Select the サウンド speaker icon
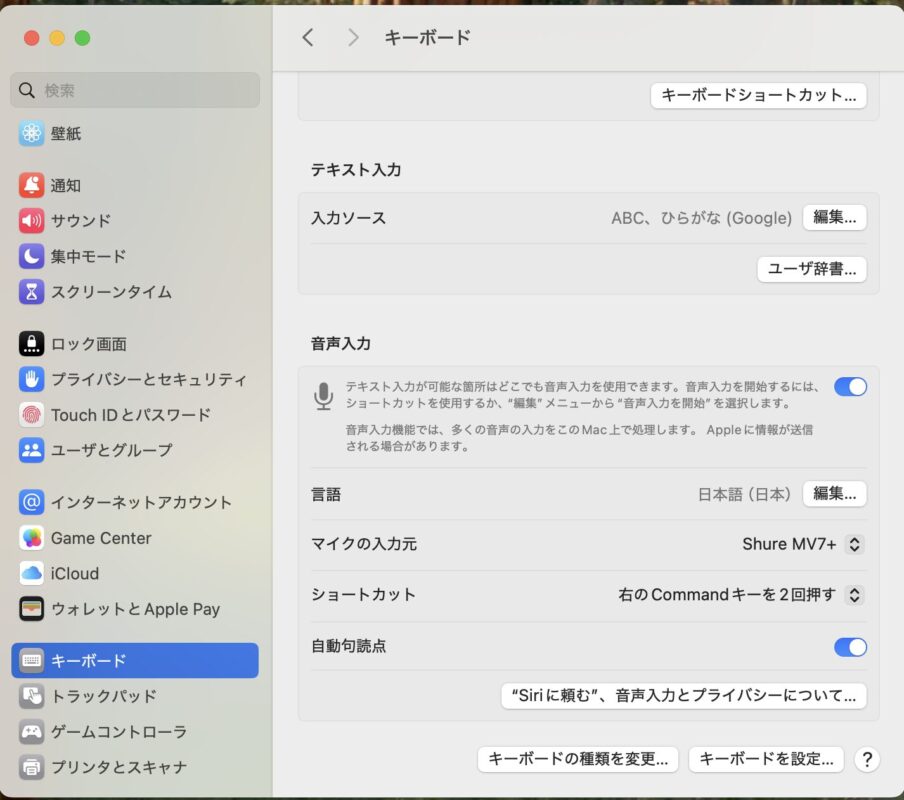 [32, 221]
